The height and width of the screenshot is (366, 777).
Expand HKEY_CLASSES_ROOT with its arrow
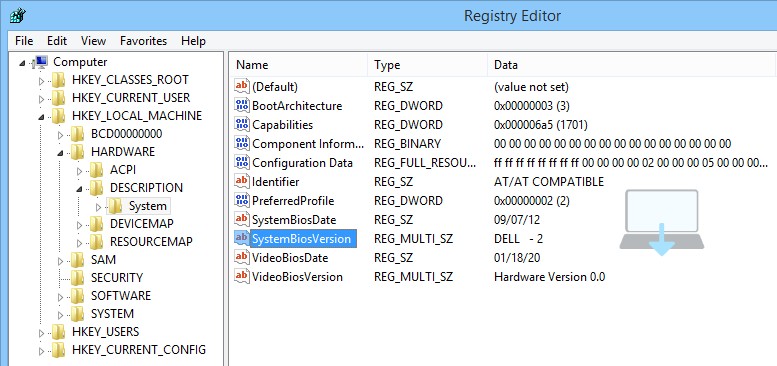pos(41,80)
